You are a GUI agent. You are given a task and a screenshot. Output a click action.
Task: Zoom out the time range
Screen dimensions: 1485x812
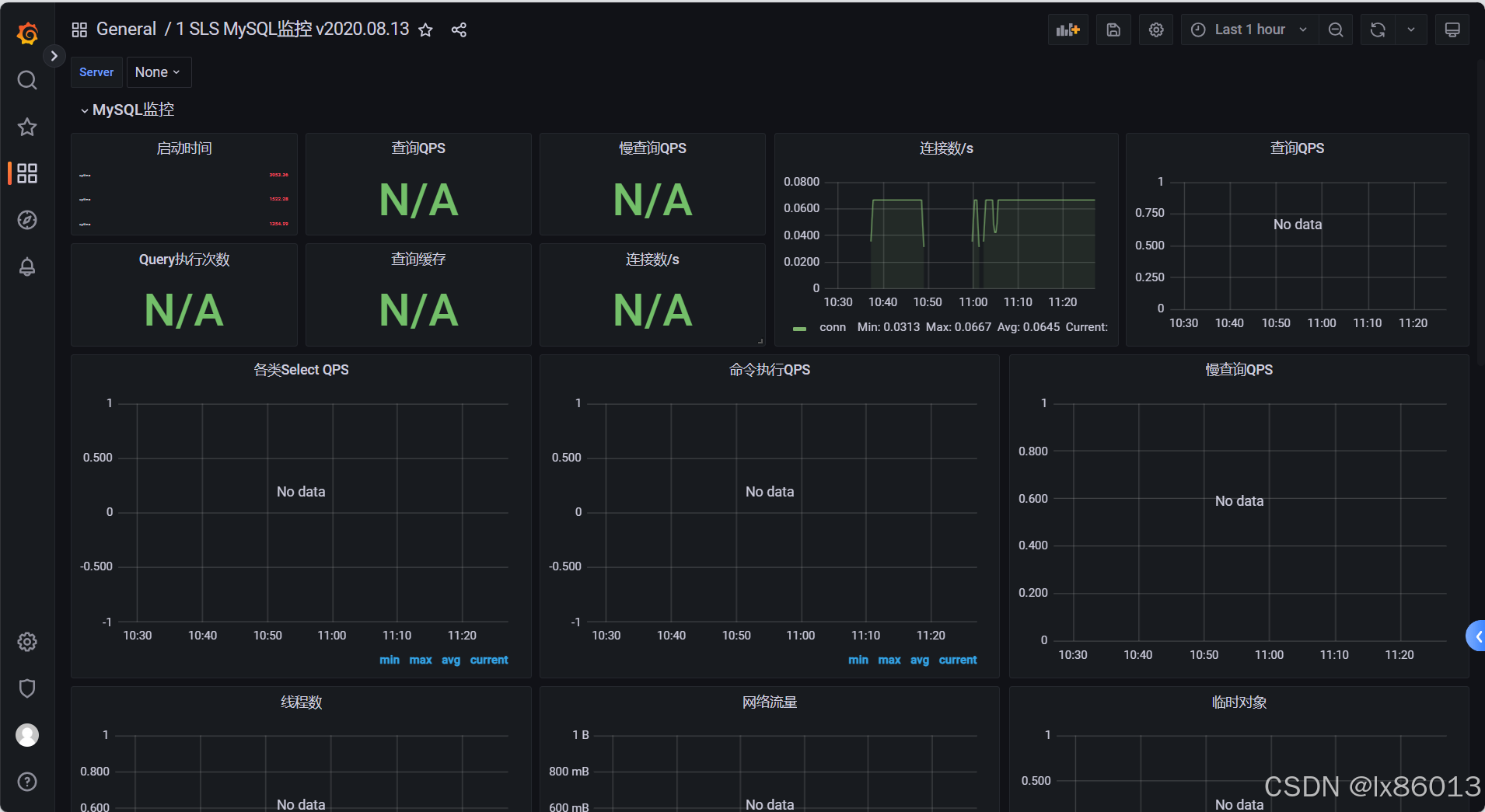(1336, 30)
